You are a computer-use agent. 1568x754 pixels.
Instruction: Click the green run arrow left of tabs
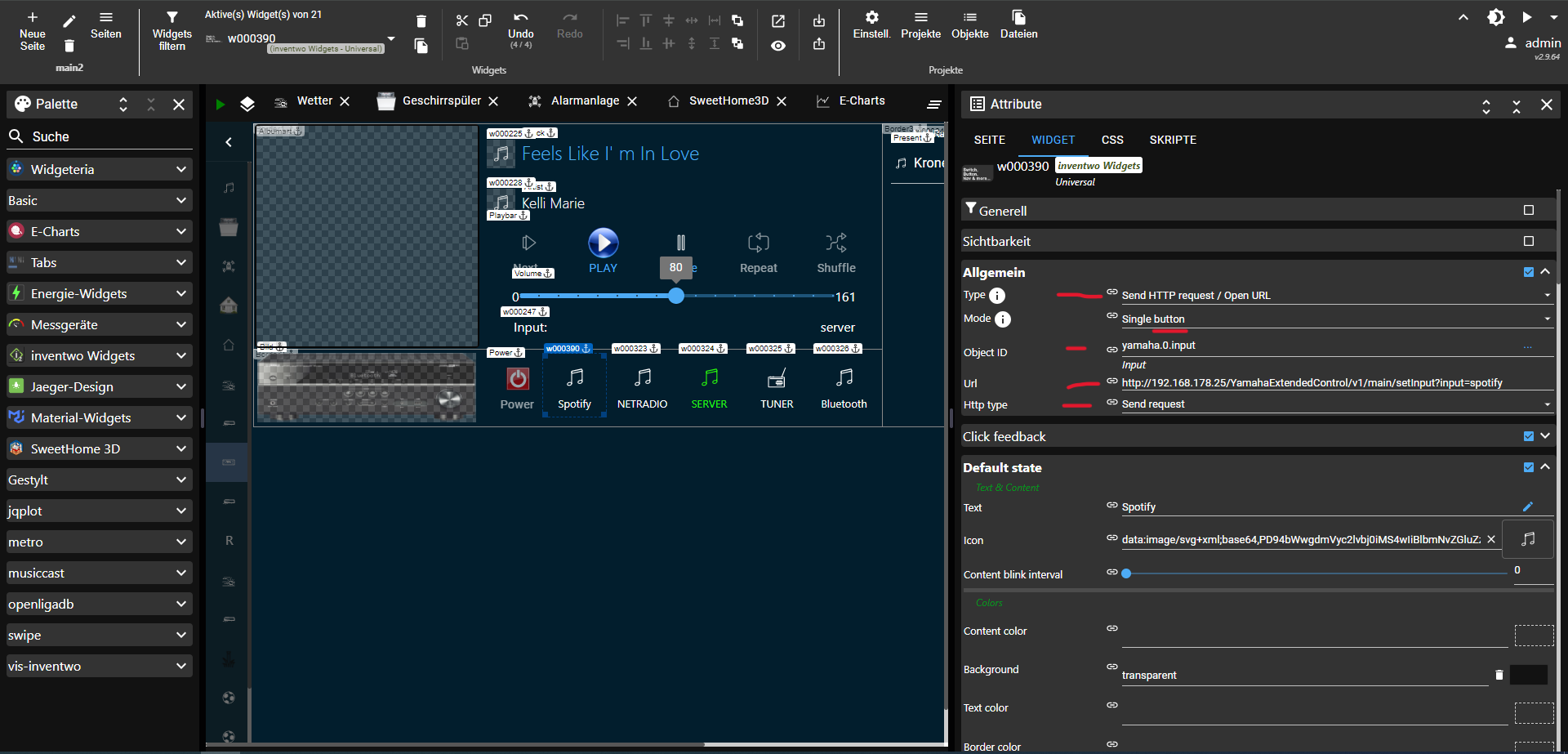tap(220, 104)
